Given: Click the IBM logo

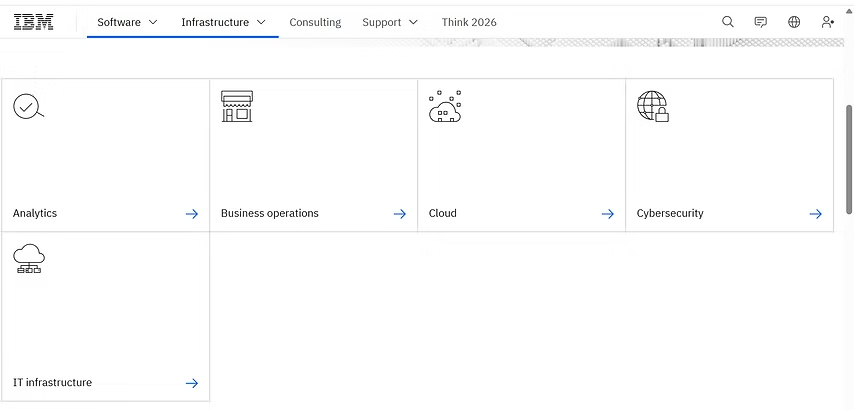Looking at the screenshot, I should [x=33, y=22].
